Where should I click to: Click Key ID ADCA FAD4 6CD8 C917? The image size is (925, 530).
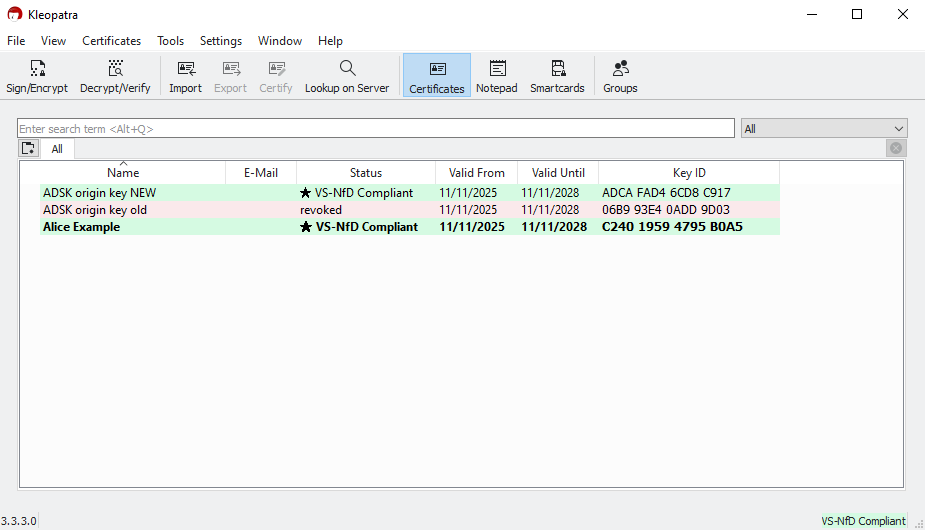pos(666,192)
